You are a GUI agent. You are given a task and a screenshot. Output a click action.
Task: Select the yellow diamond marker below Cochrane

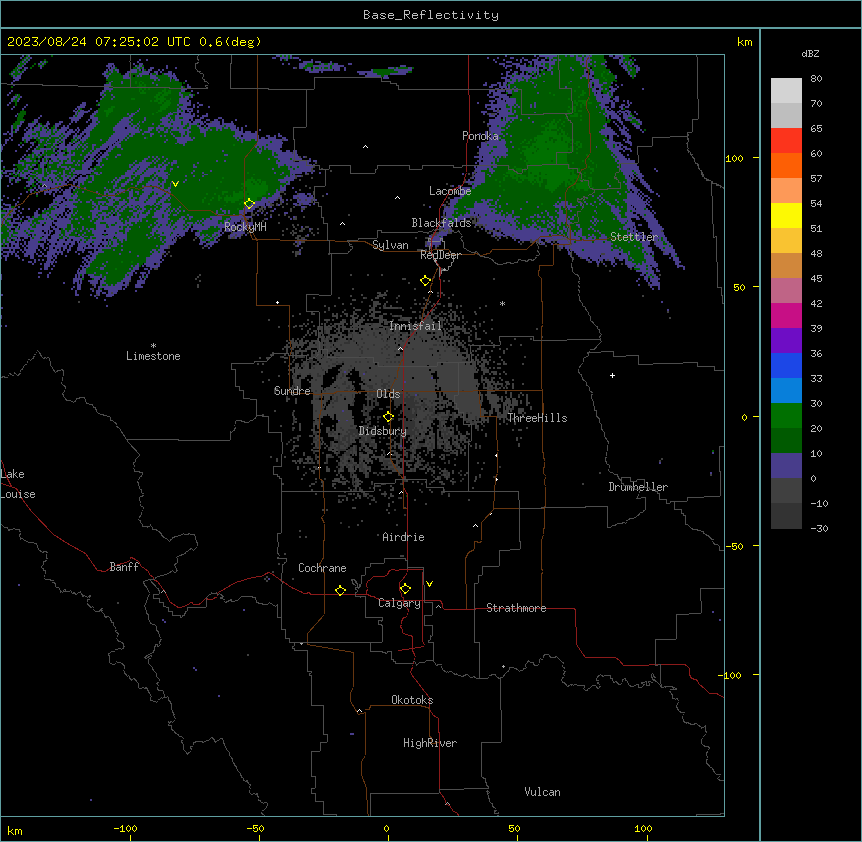pyautogui.click(x=340, y=590)
